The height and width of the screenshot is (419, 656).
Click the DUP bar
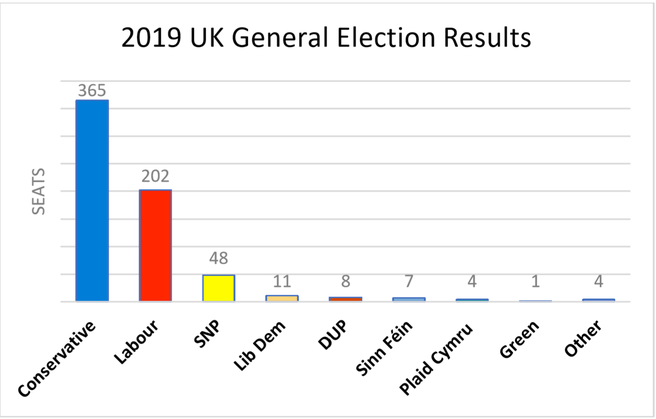tap(345, 298)
